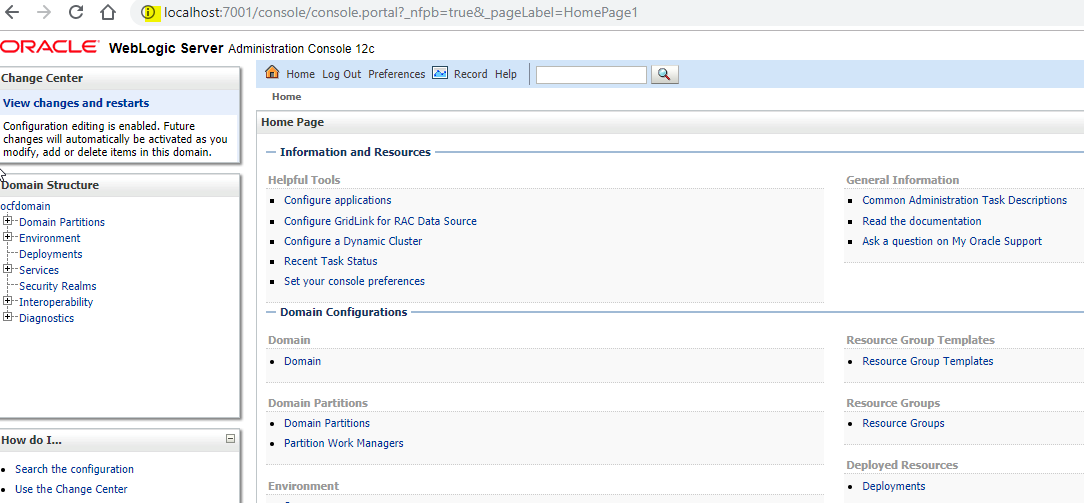
Task: Open Resource Group Templates link
Action: 928,361
